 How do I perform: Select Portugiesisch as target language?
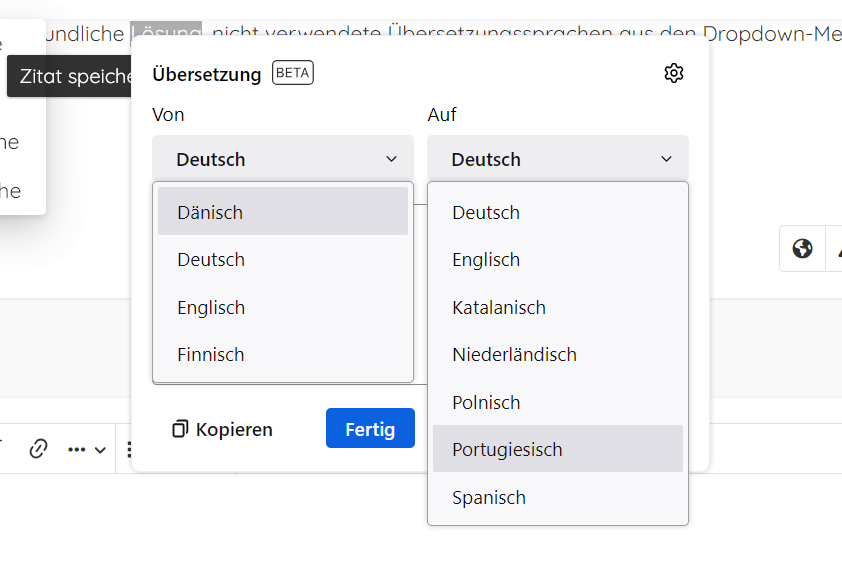point(558,449)
